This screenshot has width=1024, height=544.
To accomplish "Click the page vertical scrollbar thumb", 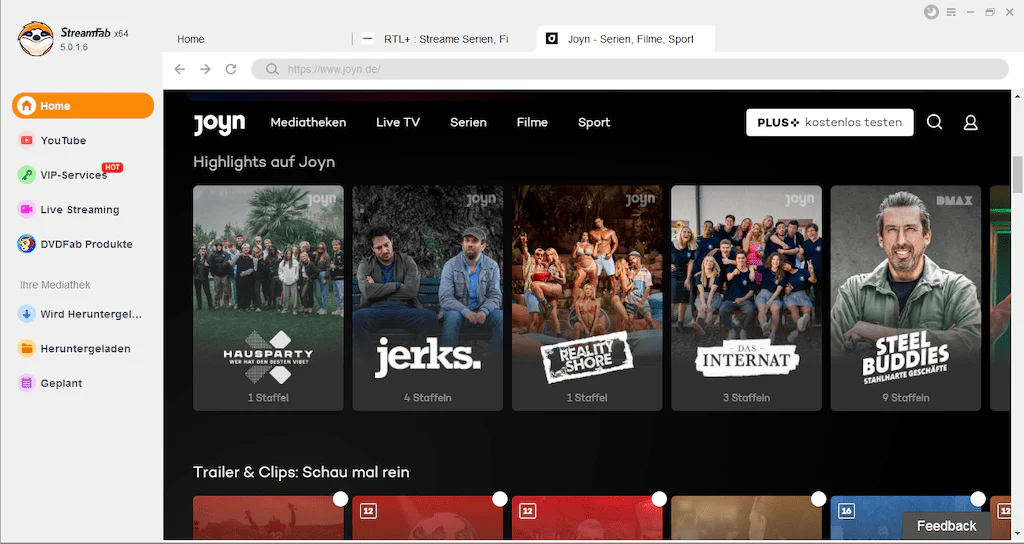I will [1017, 174].
